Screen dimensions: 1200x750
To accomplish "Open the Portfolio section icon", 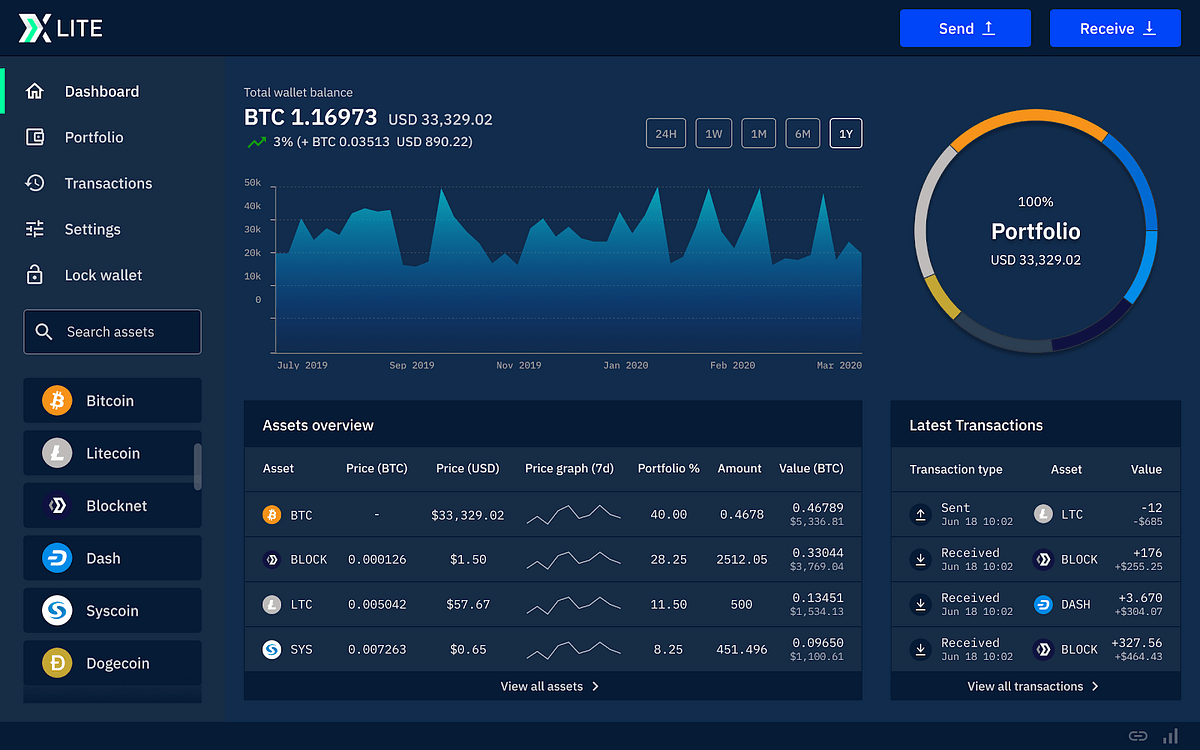I will (34, 137).
